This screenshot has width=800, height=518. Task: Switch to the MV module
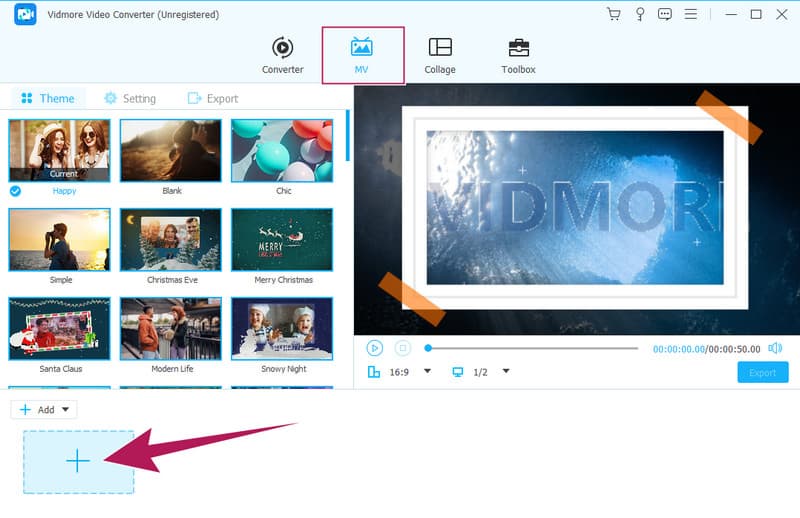coord(362,55)
